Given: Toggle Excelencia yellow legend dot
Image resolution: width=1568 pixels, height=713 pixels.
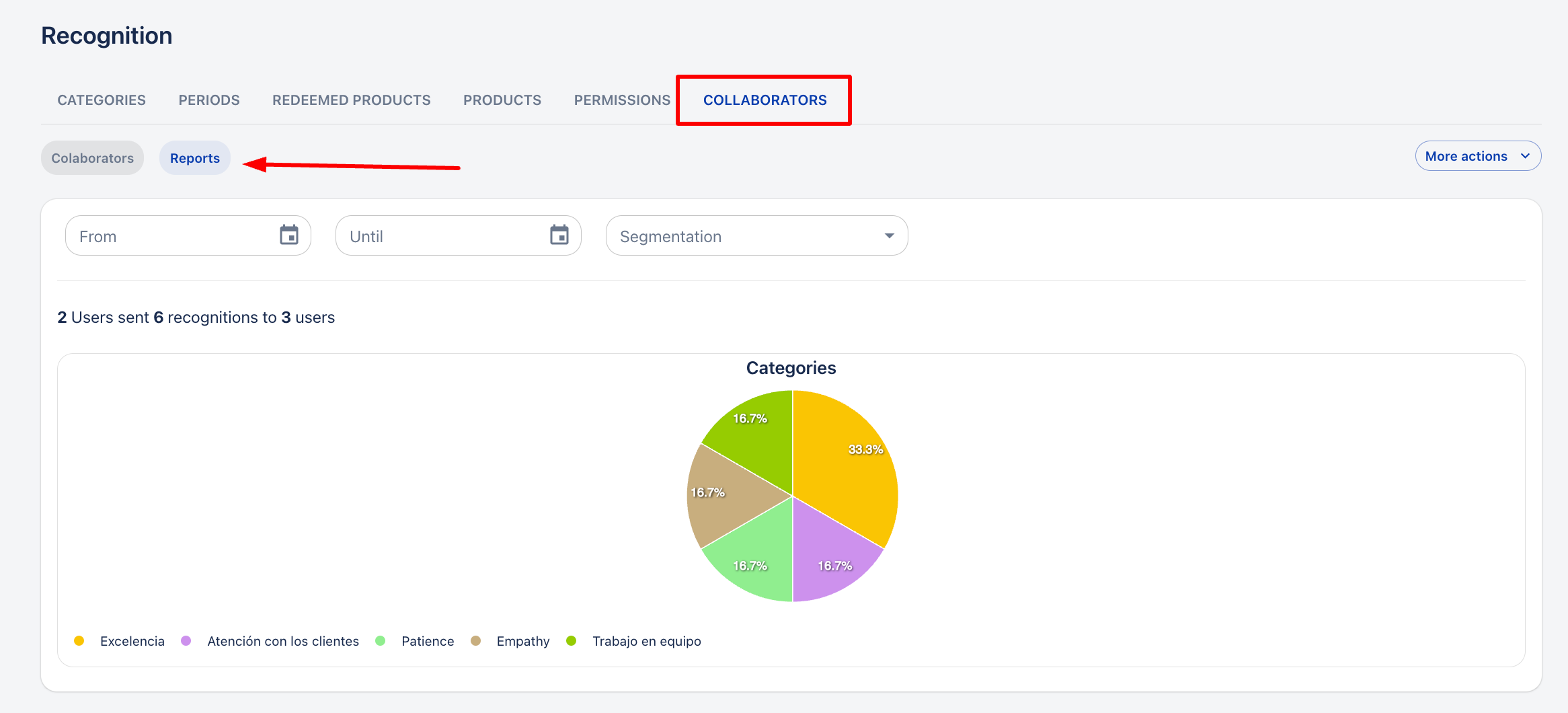Looking at the screenshot, I should (x=79, y=641).
